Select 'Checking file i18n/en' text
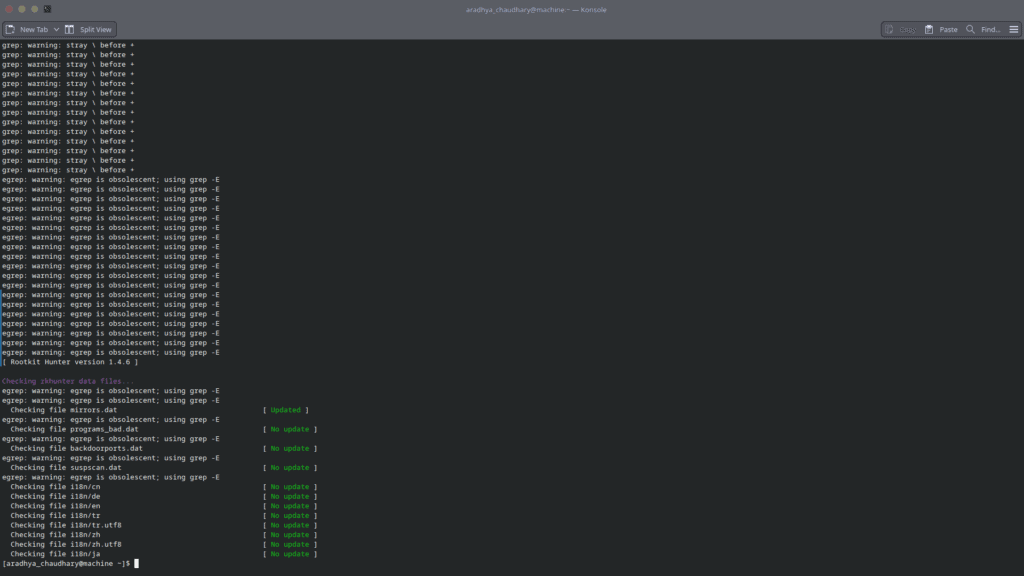Viewport: 1024px width, 576px height. click(x=56, y=506)
